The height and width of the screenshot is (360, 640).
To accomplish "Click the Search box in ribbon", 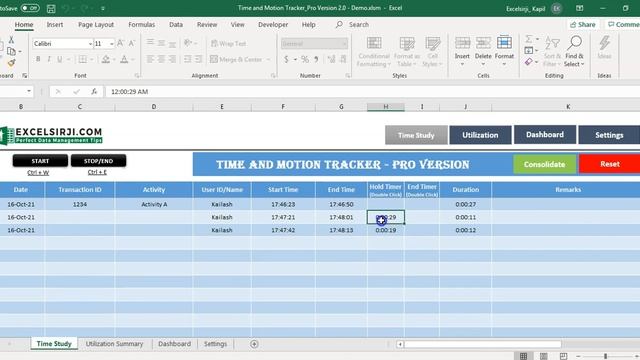I will pyautogui.click(x=352, y=25).
